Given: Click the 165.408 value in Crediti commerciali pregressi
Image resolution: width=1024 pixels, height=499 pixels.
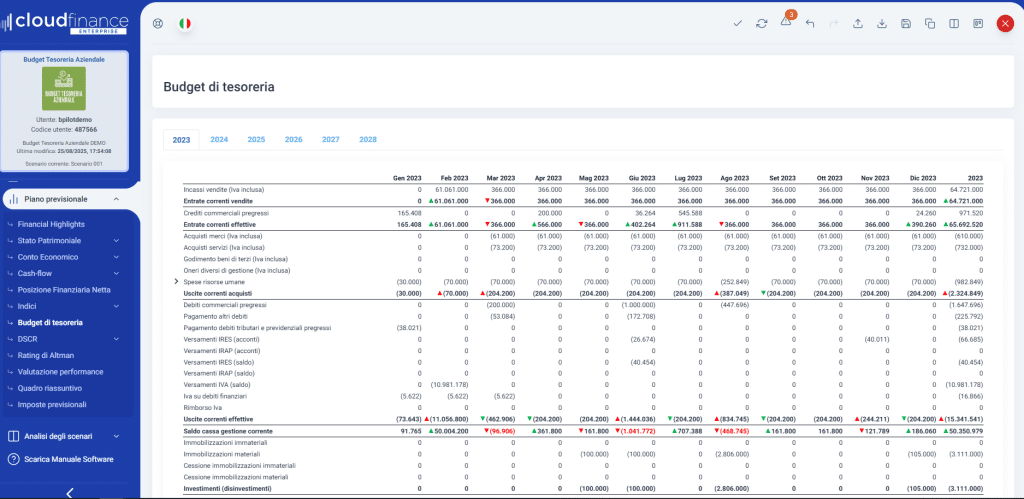Looking at the screenshot, I should [409, 213].
